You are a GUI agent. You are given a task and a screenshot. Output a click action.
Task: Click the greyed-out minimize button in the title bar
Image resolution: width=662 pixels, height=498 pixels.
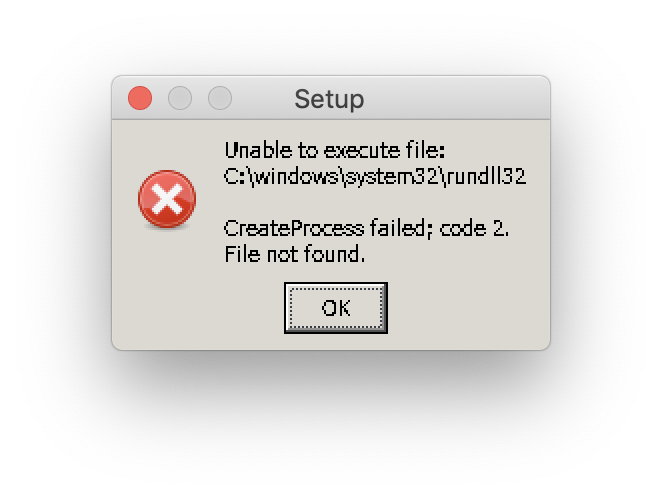[180, 98]
